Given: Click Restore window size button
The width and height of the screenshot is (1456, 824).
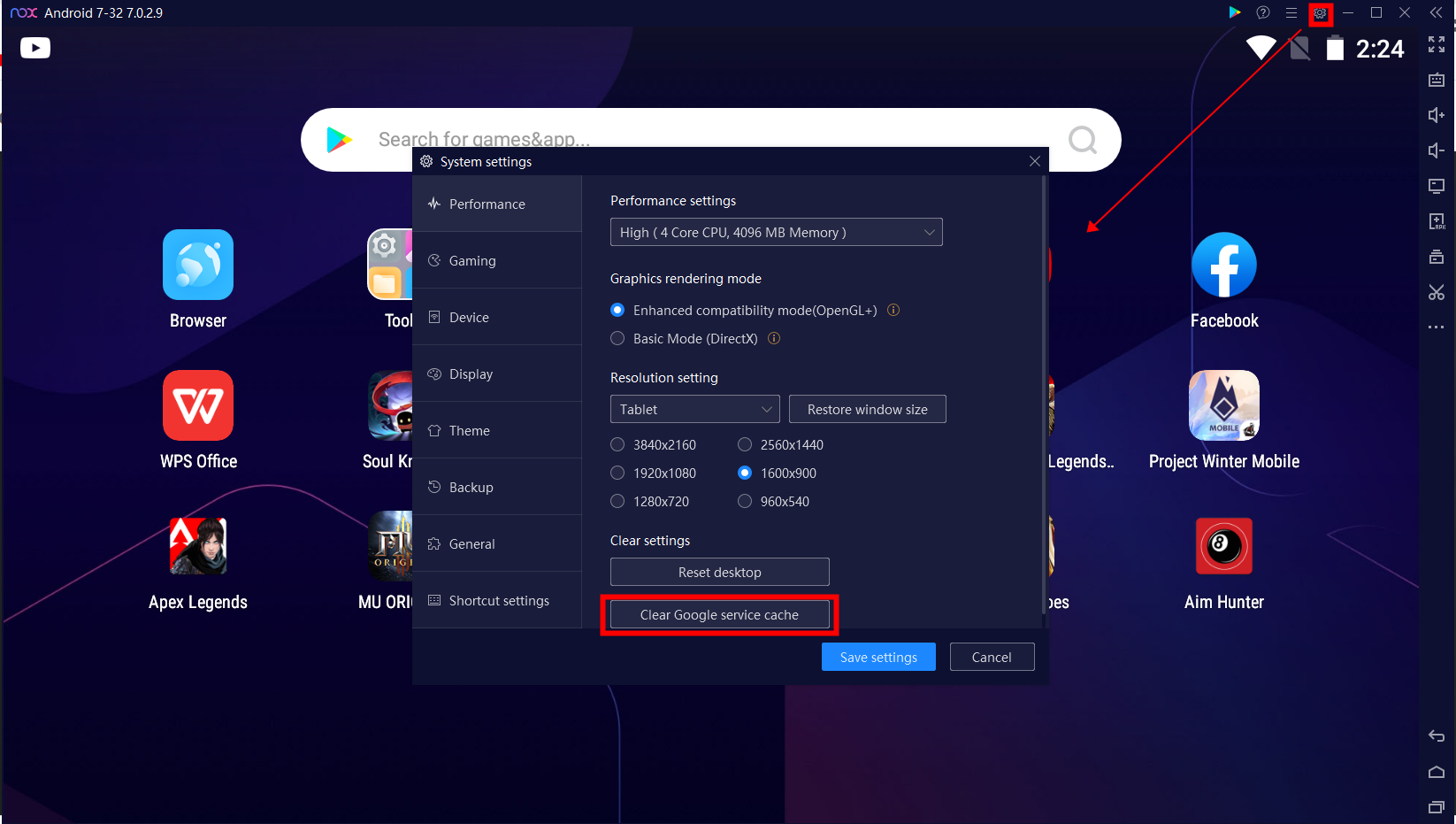Looking at the screenshot, I should coord(868,409).
